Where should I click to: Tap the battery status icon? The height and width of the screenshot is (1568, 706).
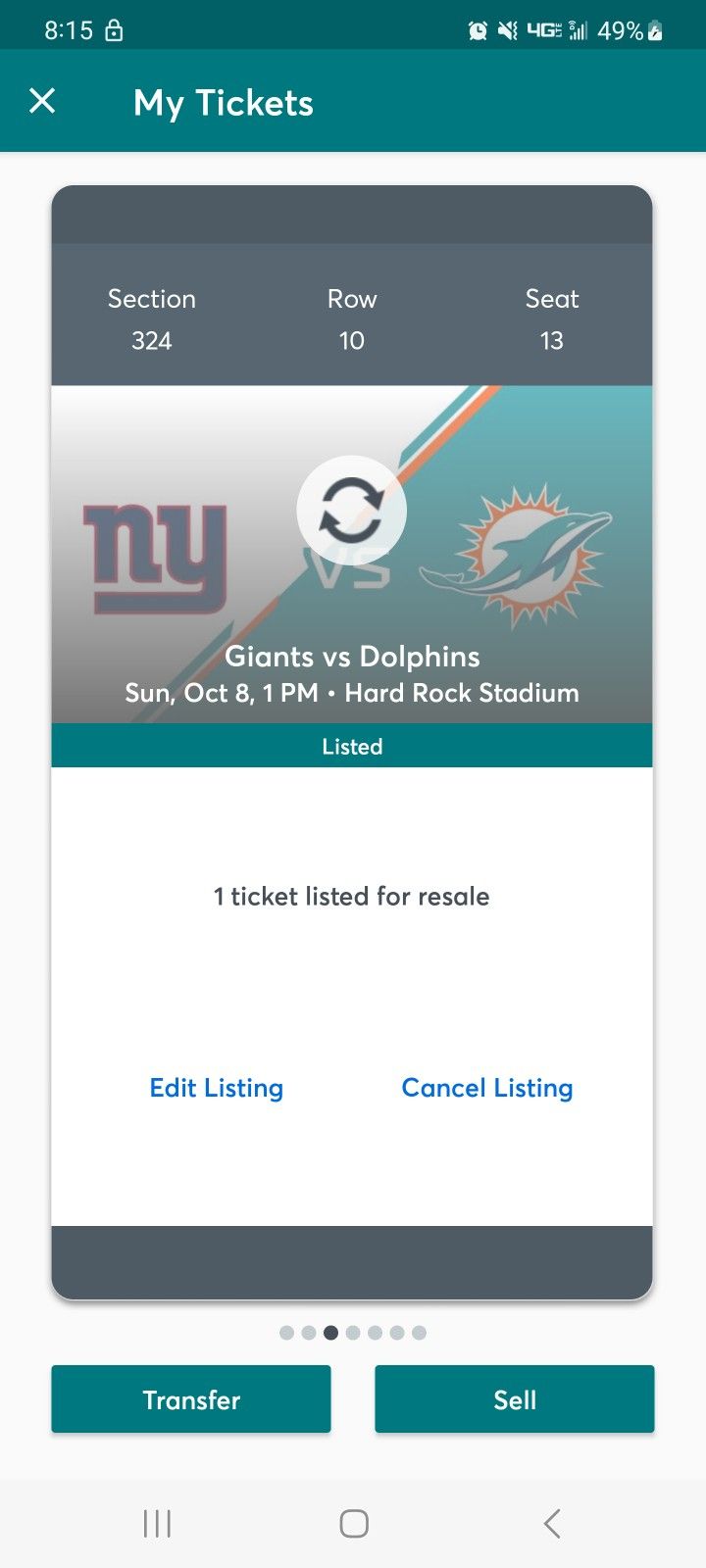pyautogui.click(x=656, y=31)
